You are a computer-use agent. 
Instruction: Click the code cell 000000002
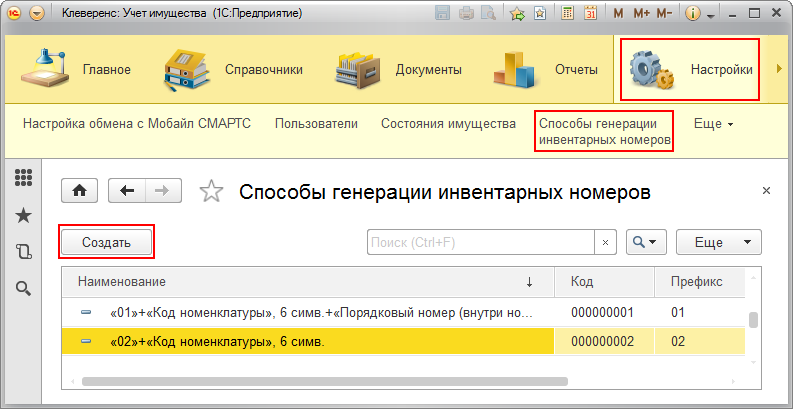click(605, 342)
